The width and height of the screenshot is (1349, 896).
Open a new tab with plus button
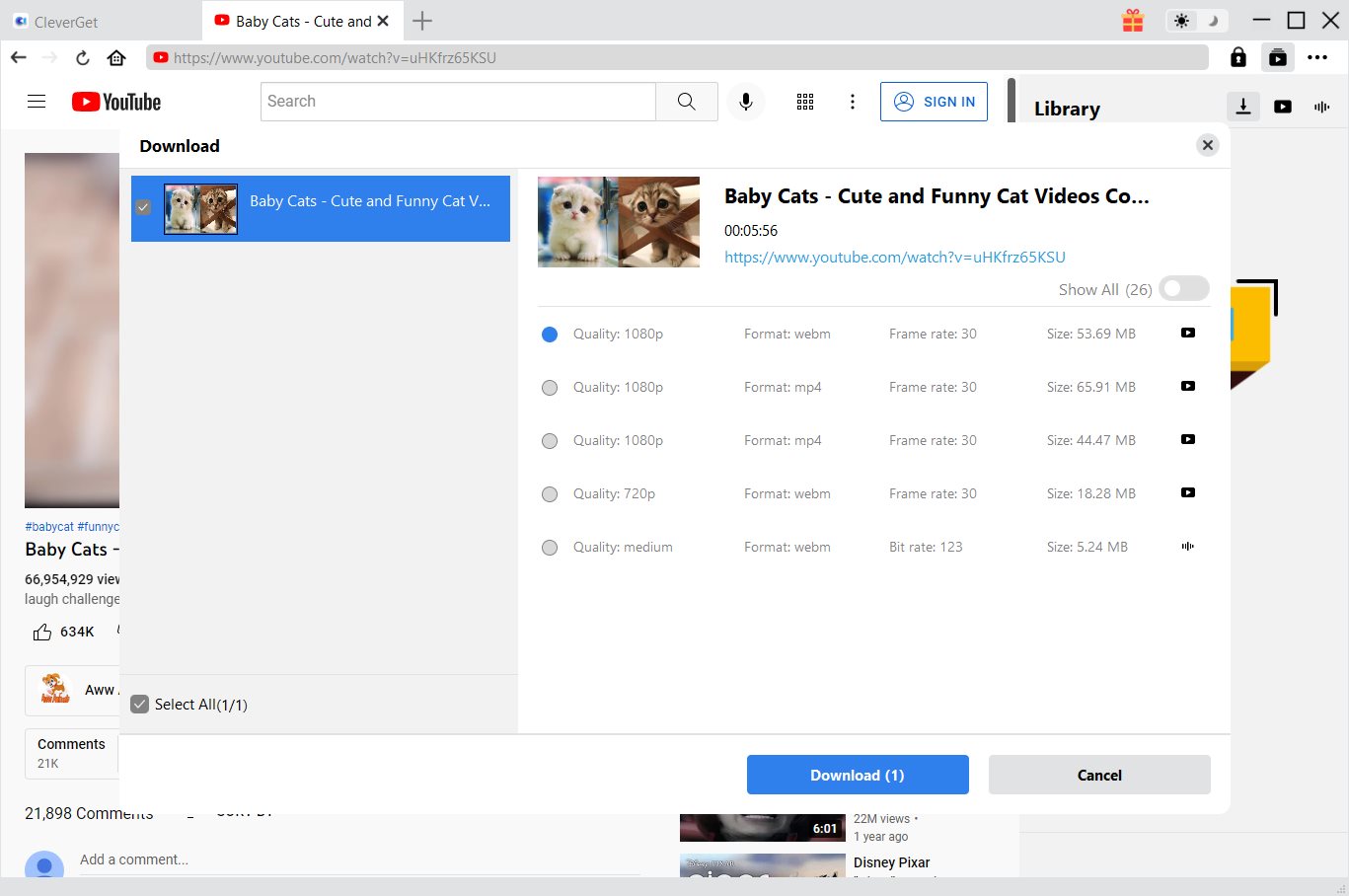(422, 21)
